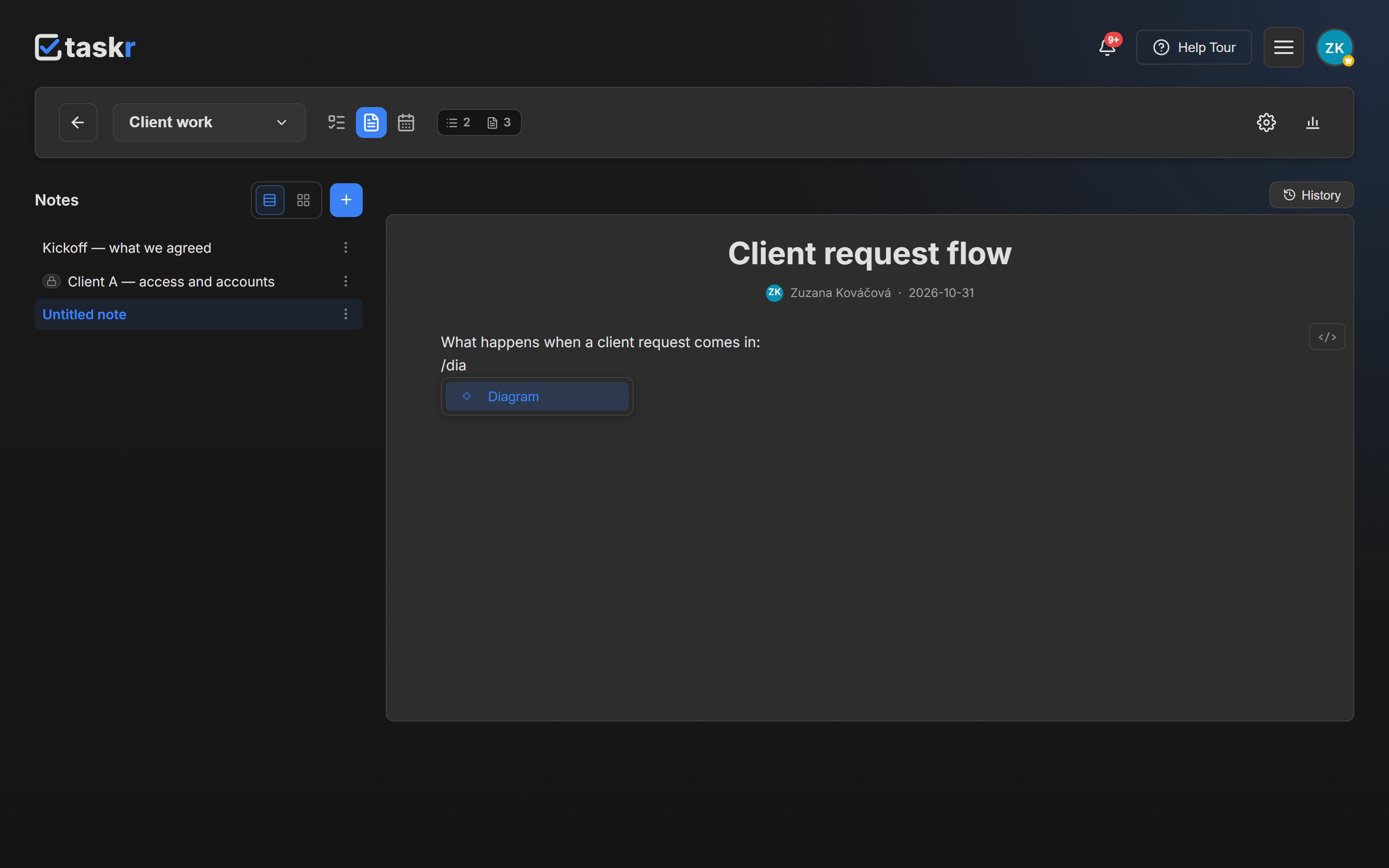Open options for Kickoff note

point(345,247)
